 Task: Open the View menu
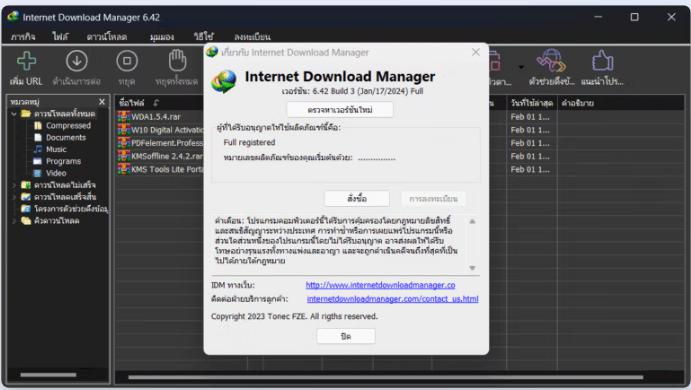coord(162,37)
